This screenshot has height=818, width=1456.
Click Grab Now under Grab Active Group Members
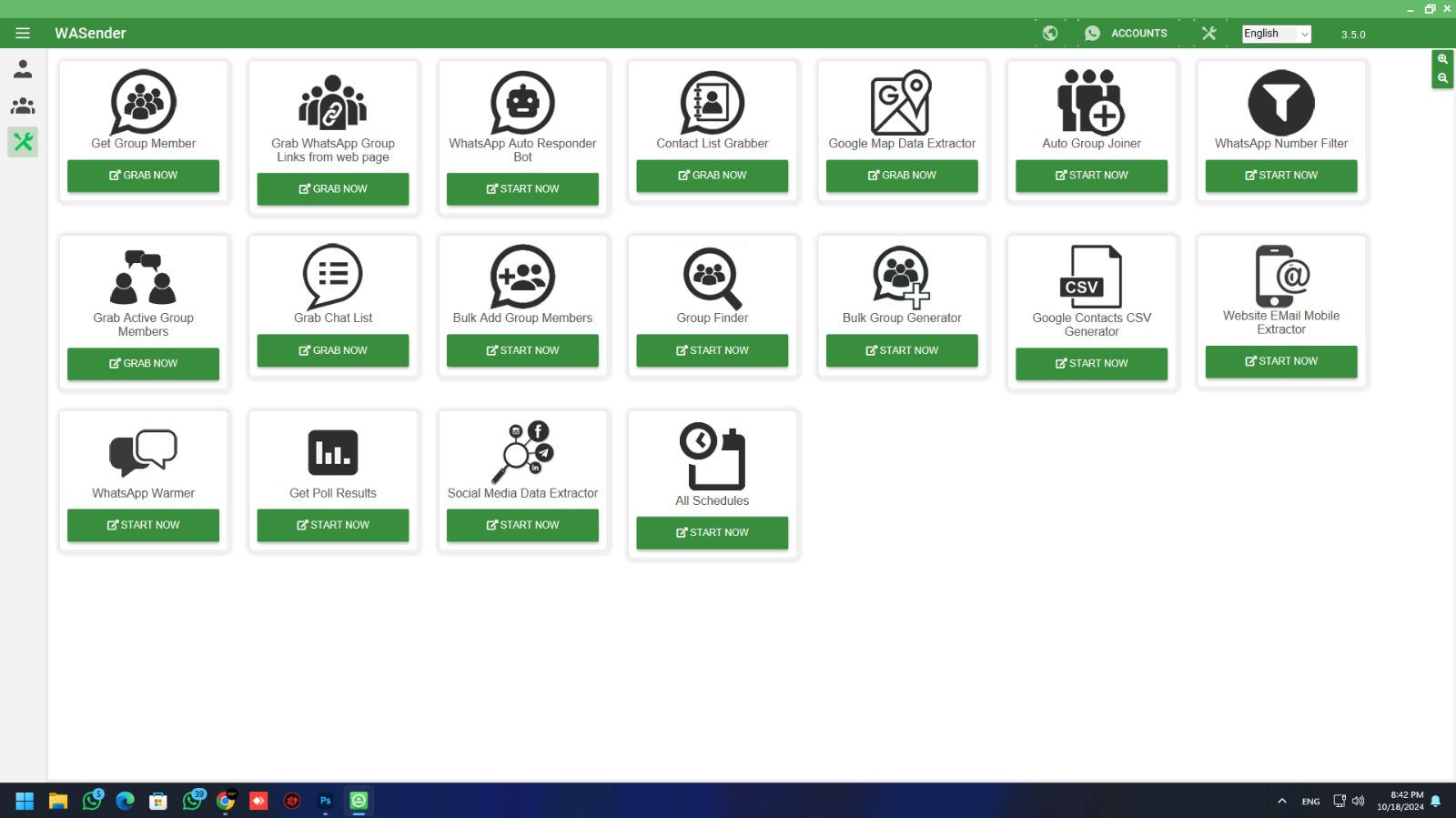pyautogui.click(x=144, y=364)
